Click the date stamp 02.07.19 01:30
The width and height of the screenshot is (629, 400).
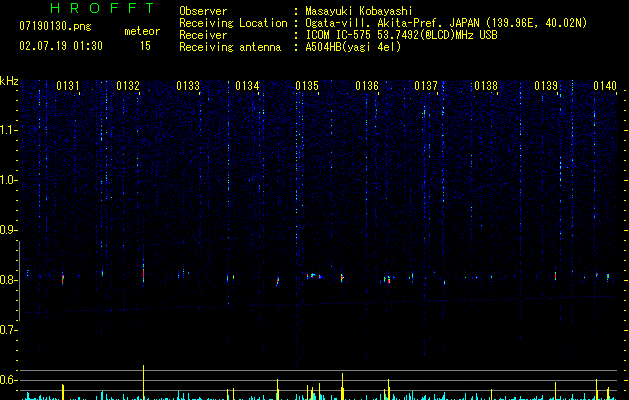(x=61, y=46)
